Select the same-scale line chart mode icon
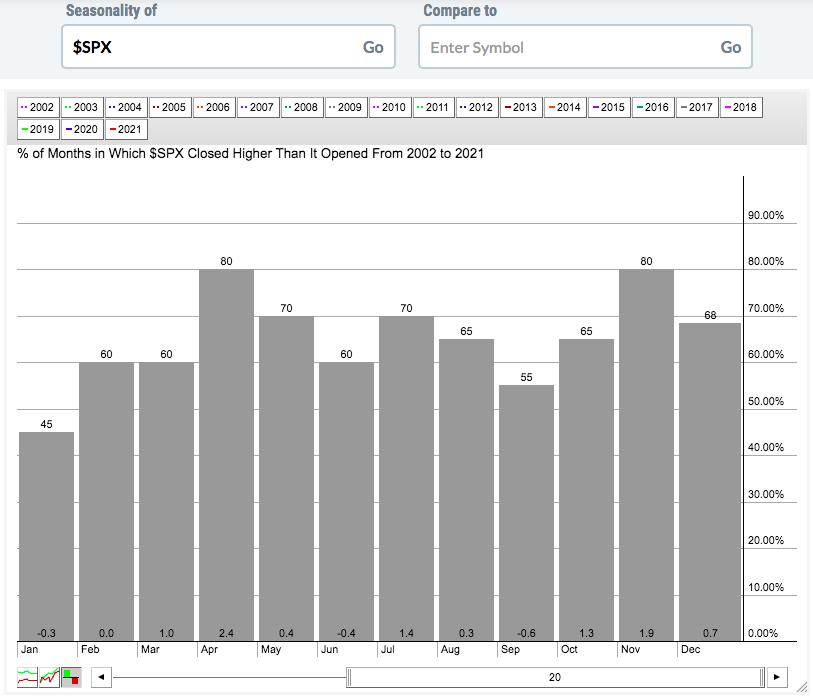This screenshot has height=698, width=813. pyautogui.click(x=49, y=677)
